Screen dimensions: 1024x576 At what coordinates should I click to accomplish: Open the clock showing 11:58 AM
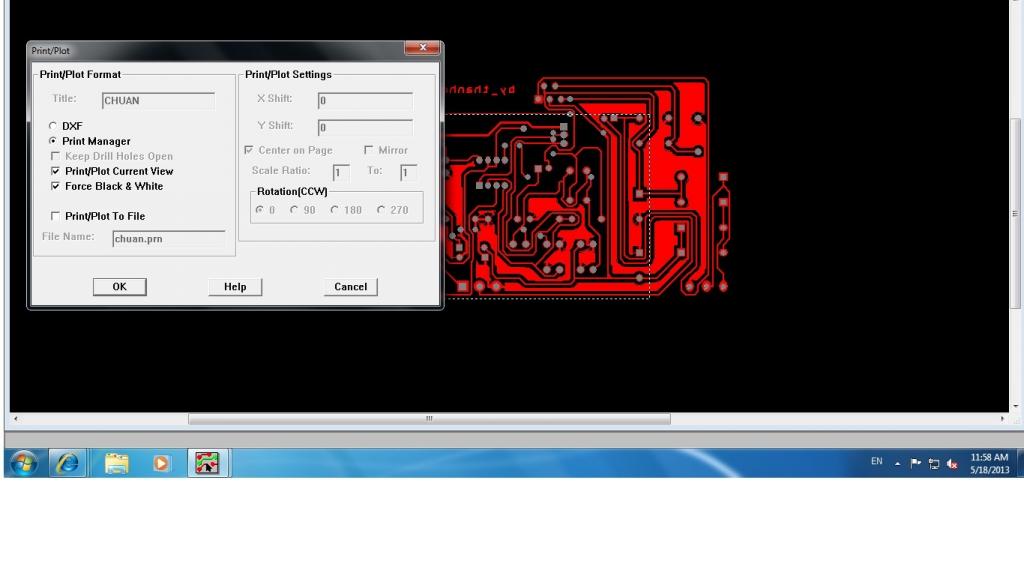(989, 464)
